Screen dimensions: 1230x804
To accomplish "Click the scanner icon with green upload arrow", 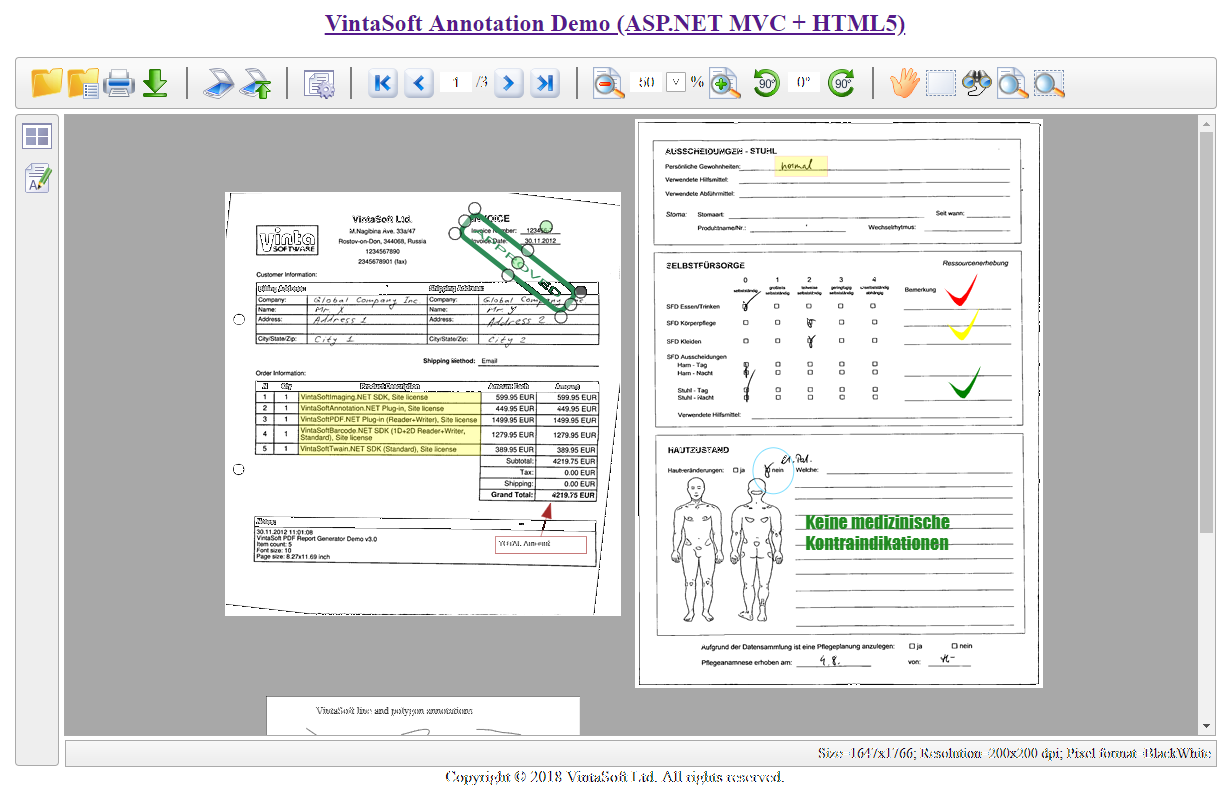I will click(x=255, y=82).
